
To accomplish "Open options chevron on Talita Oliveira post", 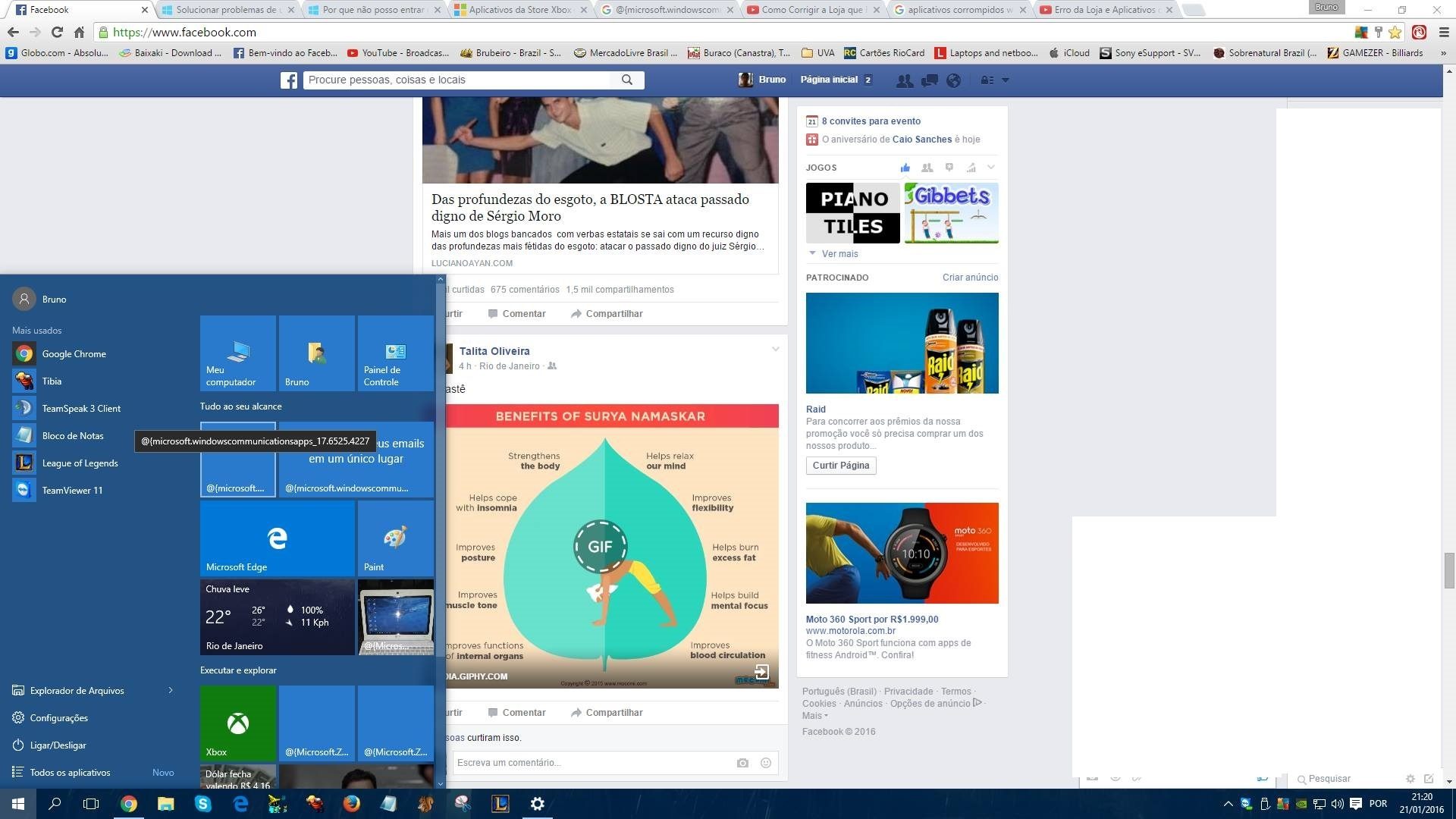I will pos(775,350).
